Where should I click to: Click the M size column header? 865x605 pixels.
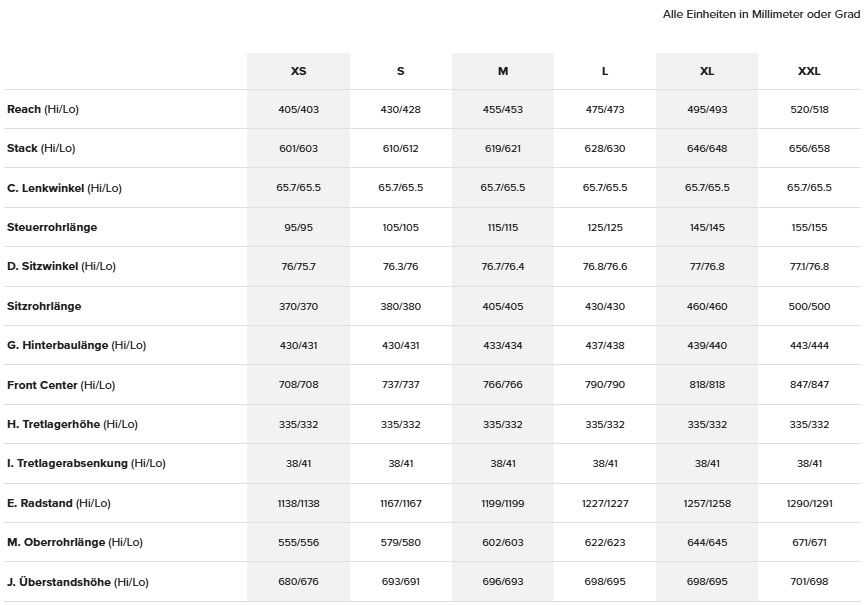point(503,71)
